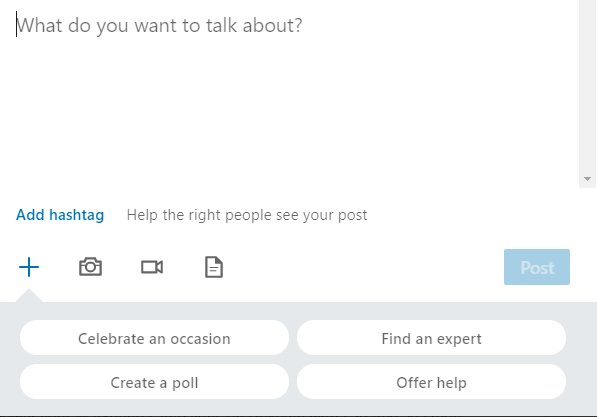Screen dimensions: 597x417
Task: Click the word 'hashtag' in the blue link
Action: [x=77, y=215]
